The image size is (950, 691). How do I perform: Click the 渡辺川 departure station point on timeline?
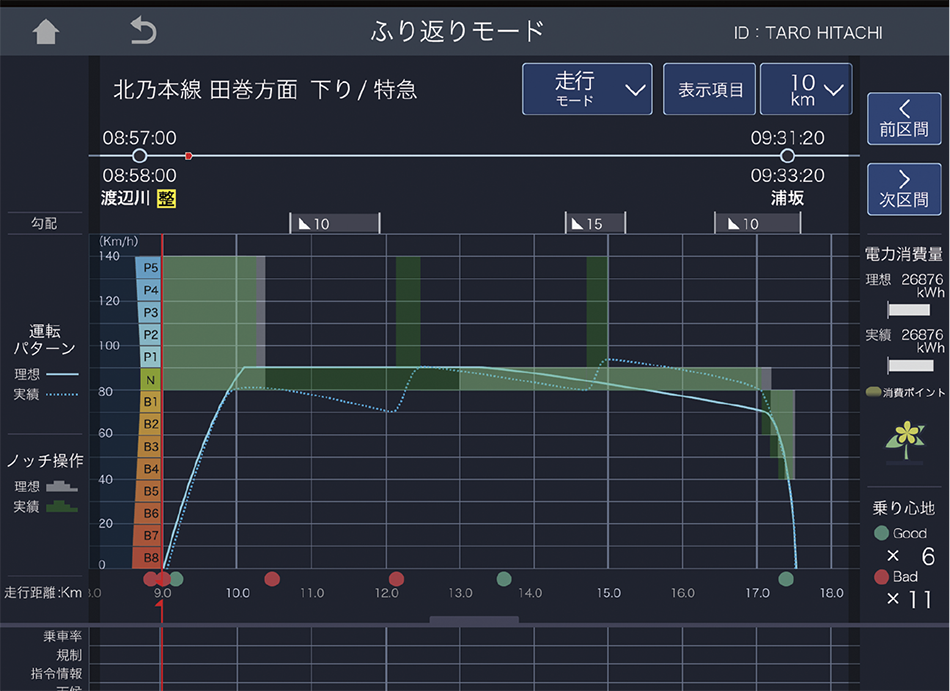pyautogui.click(x=140, y=156)
